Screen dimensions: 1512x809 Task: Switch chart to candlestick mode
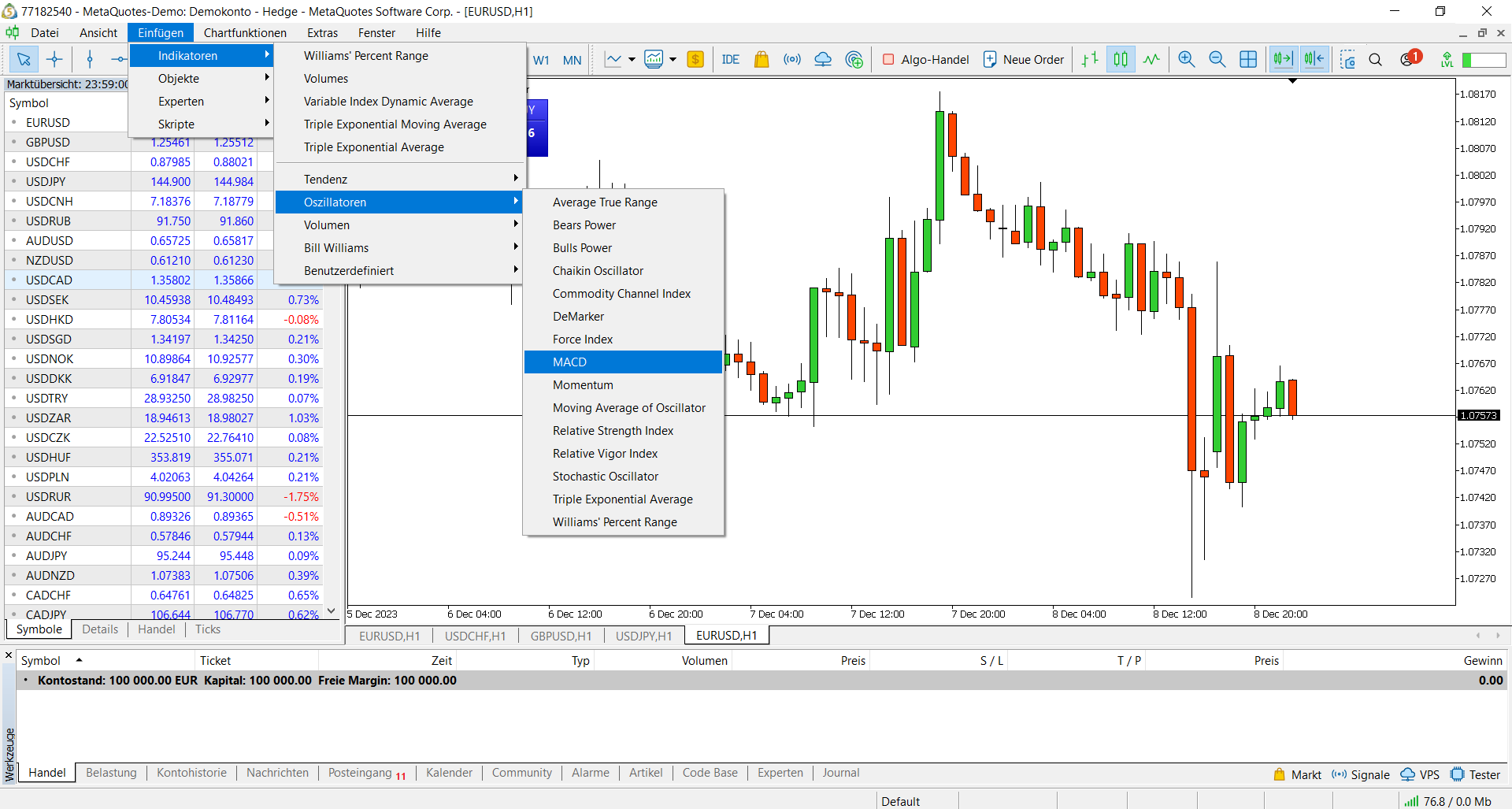tap(1121, 59)
